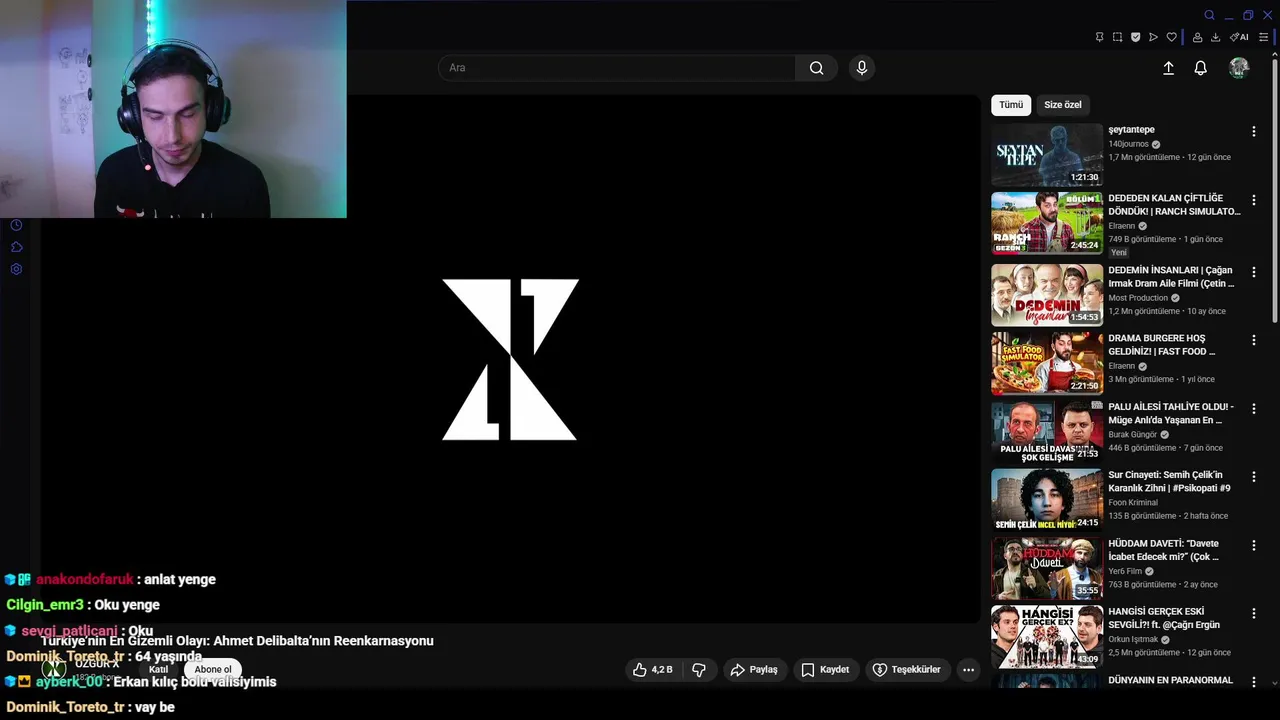Open the more options menu for PALU AİLESİ video

click(x=1253, y=408)
